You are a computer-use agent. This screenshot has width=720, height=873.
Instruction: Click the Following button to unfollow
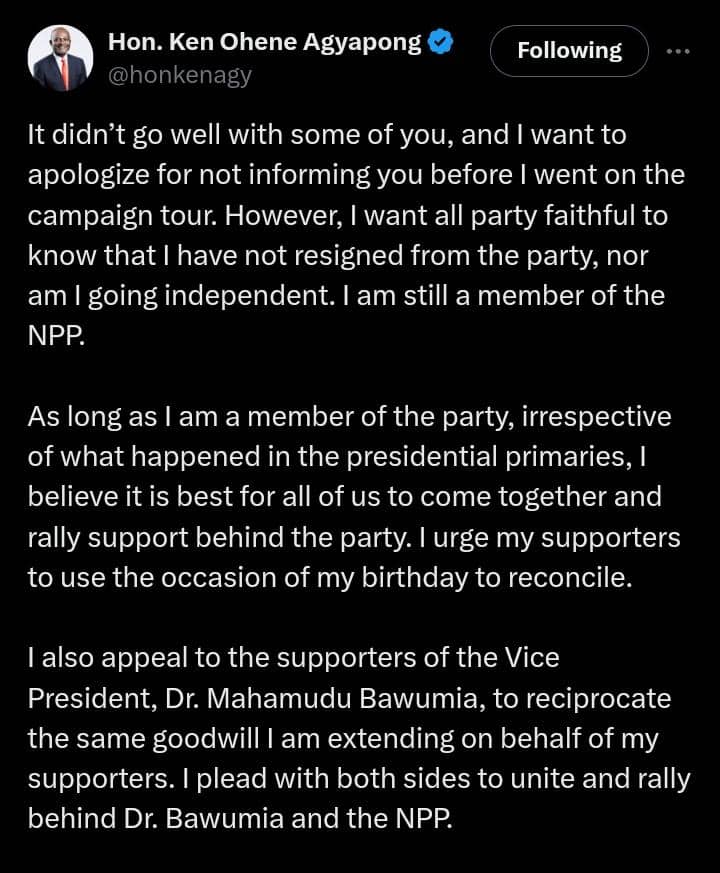(x=569, y=51)
